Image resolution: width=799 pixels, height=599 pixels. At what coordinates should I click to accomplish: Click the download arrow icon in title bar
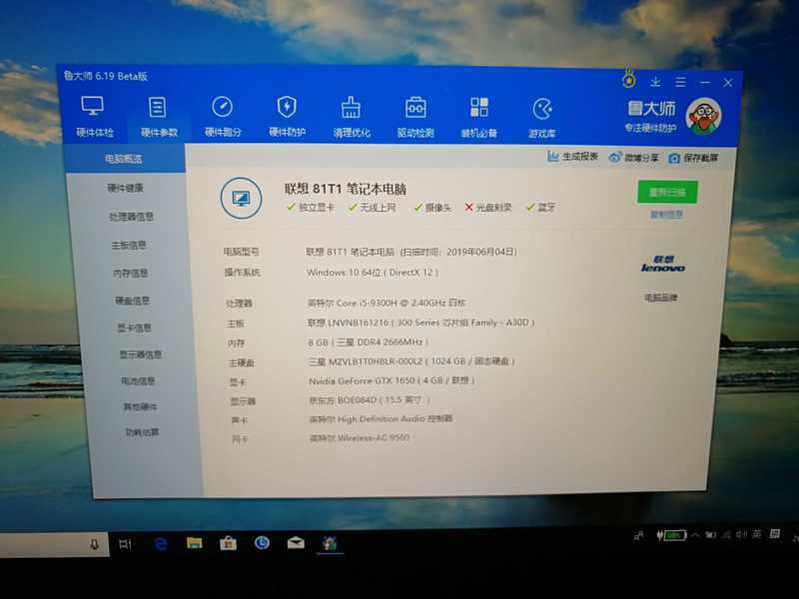tap(656, 81)
